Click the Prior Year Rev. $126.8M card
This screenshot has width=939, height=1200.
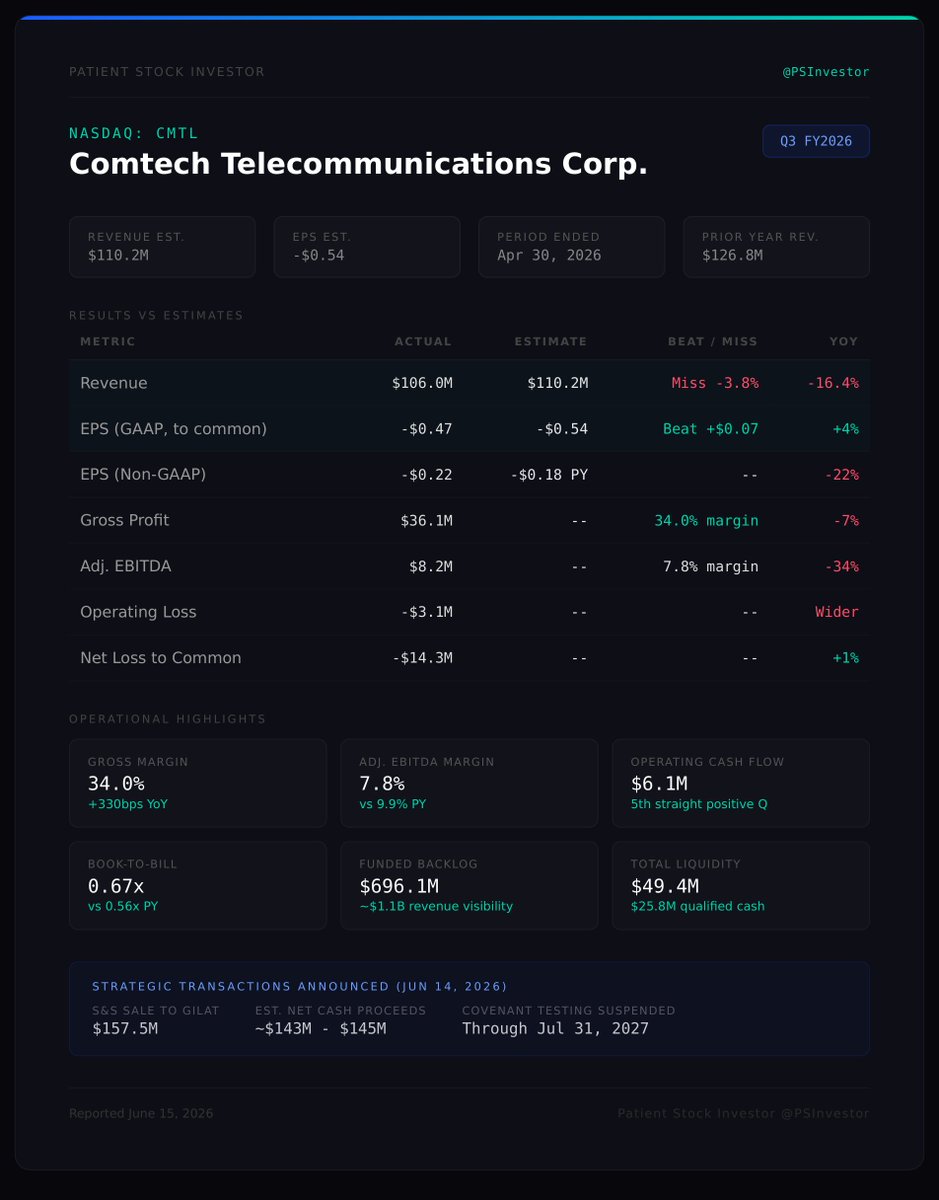(x=777, y=247)
